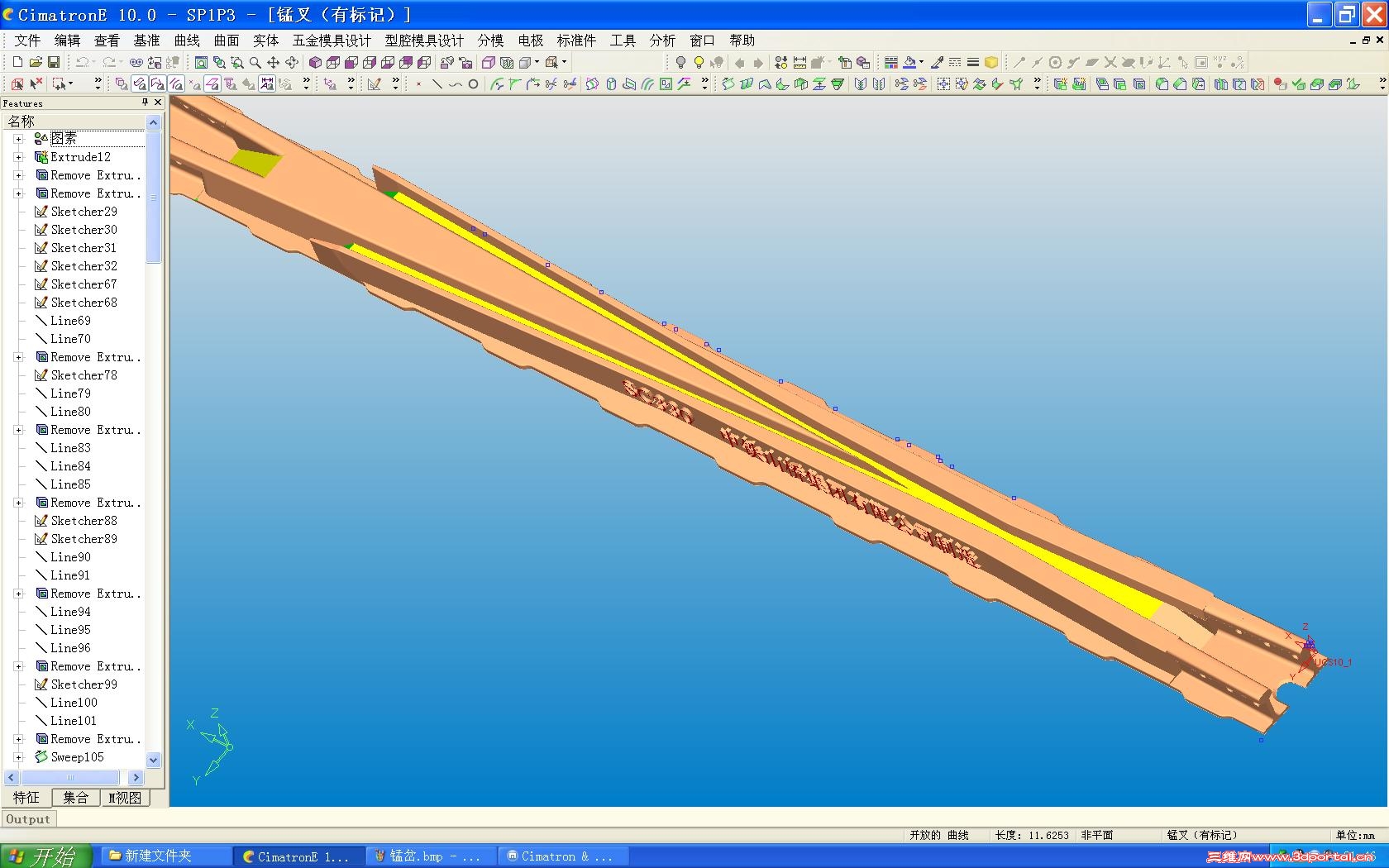Viewport: 1389px width, 868px height.
Task: Switch to the 集合 tab
Action: pos(75,798)
